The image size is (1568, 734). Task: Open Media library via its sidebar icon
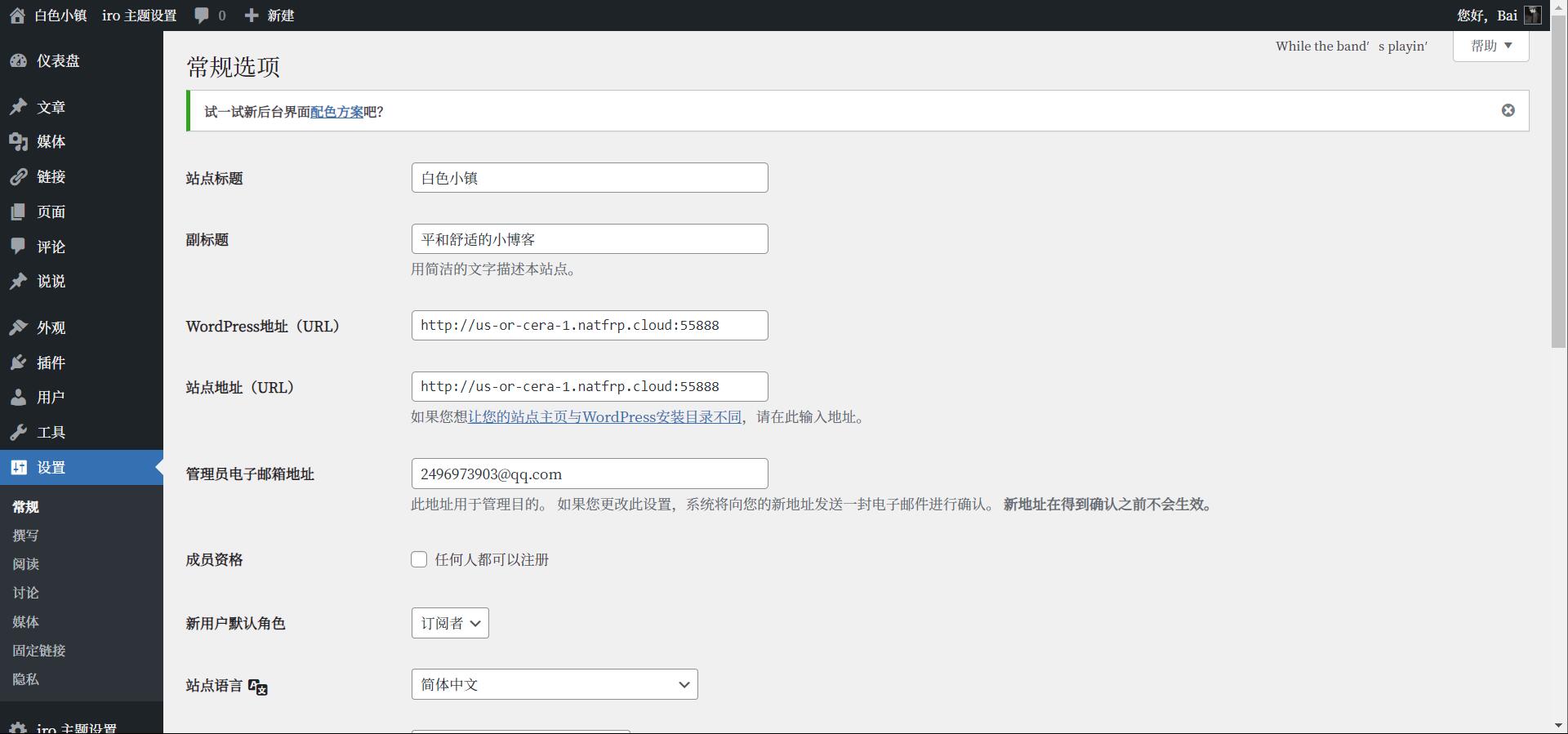(18, 142)
